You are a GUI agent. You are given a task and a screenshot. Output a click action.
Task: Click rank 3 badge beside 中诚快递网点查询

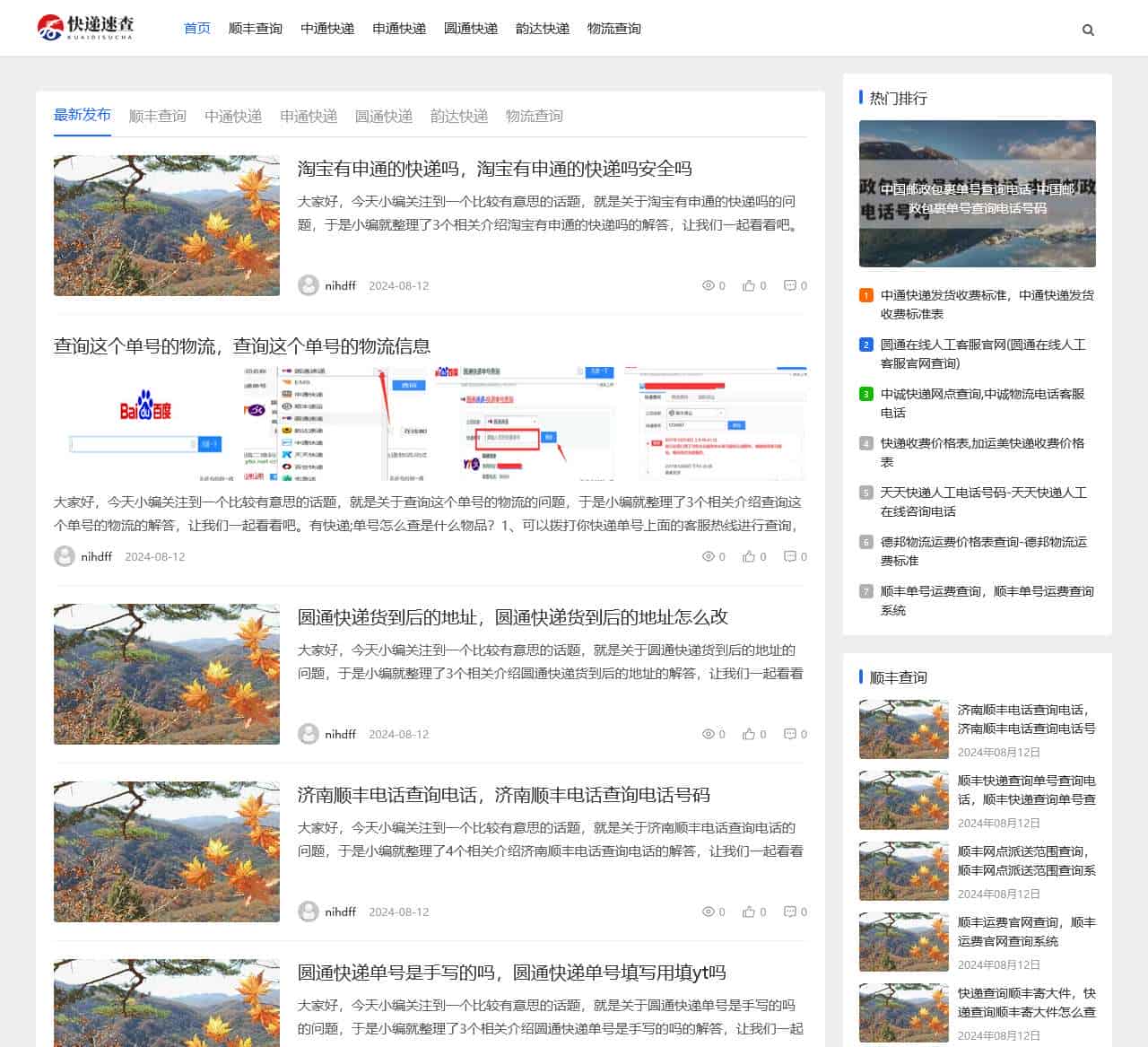point(865,394)
